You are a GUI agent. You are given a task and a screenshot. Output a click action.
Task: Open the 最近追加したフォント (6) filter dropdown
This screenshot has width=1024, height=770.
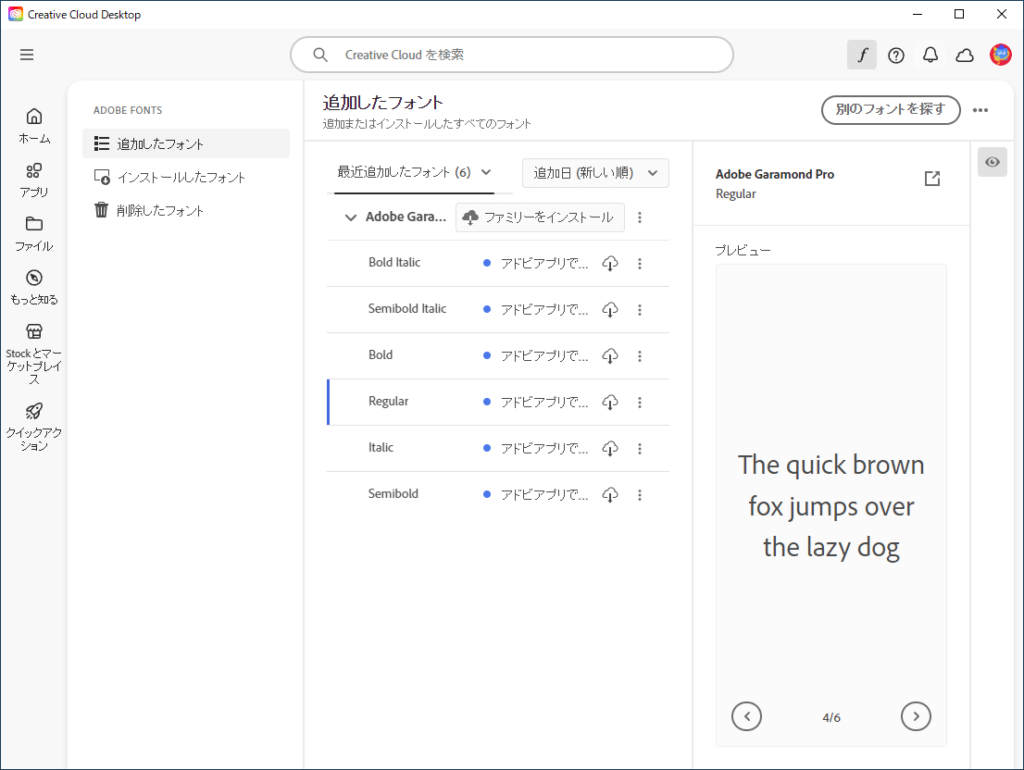414,172
